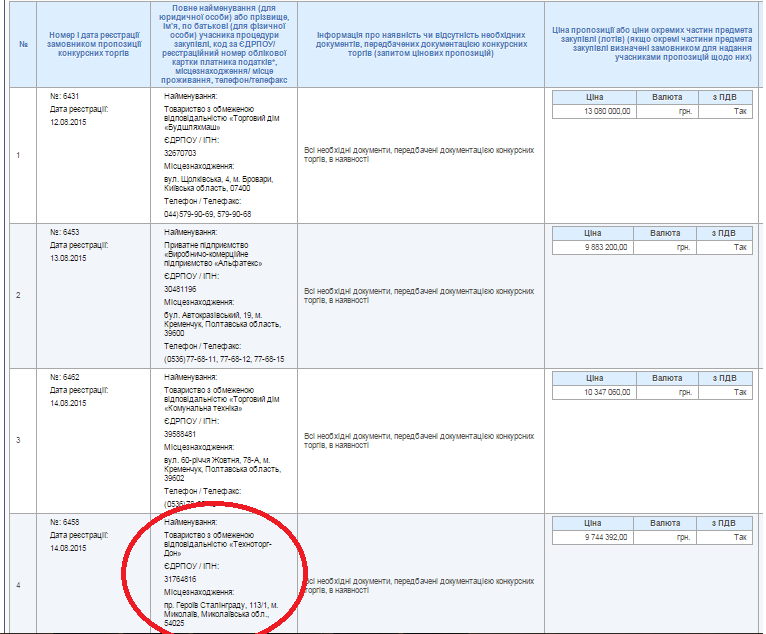
Task: Click the 'з ПДВ' header in row 2
Action: coord(725,233)
